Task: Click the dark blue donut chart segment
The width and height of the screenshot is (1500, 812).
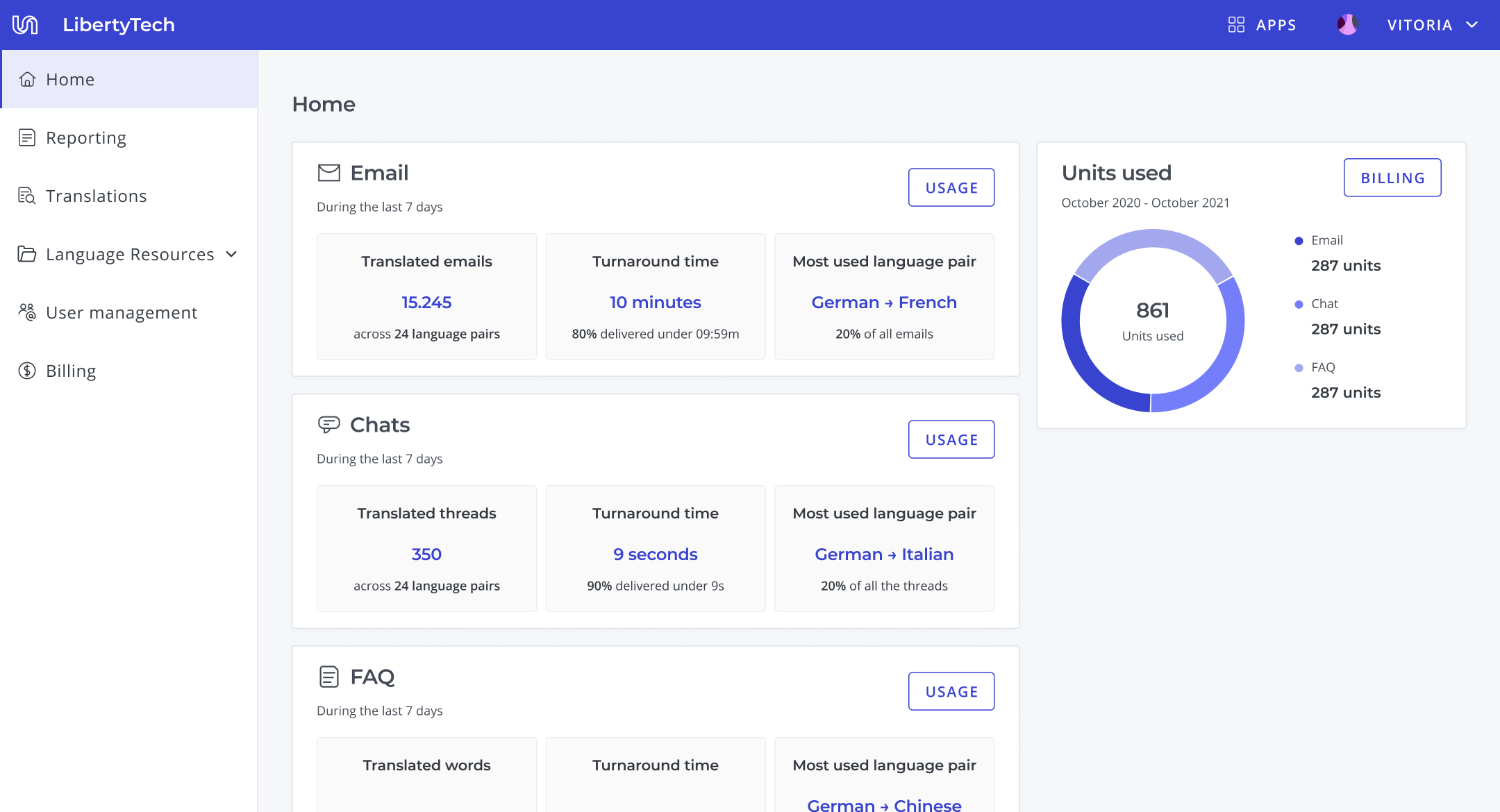Action: tap(1082, 361)
